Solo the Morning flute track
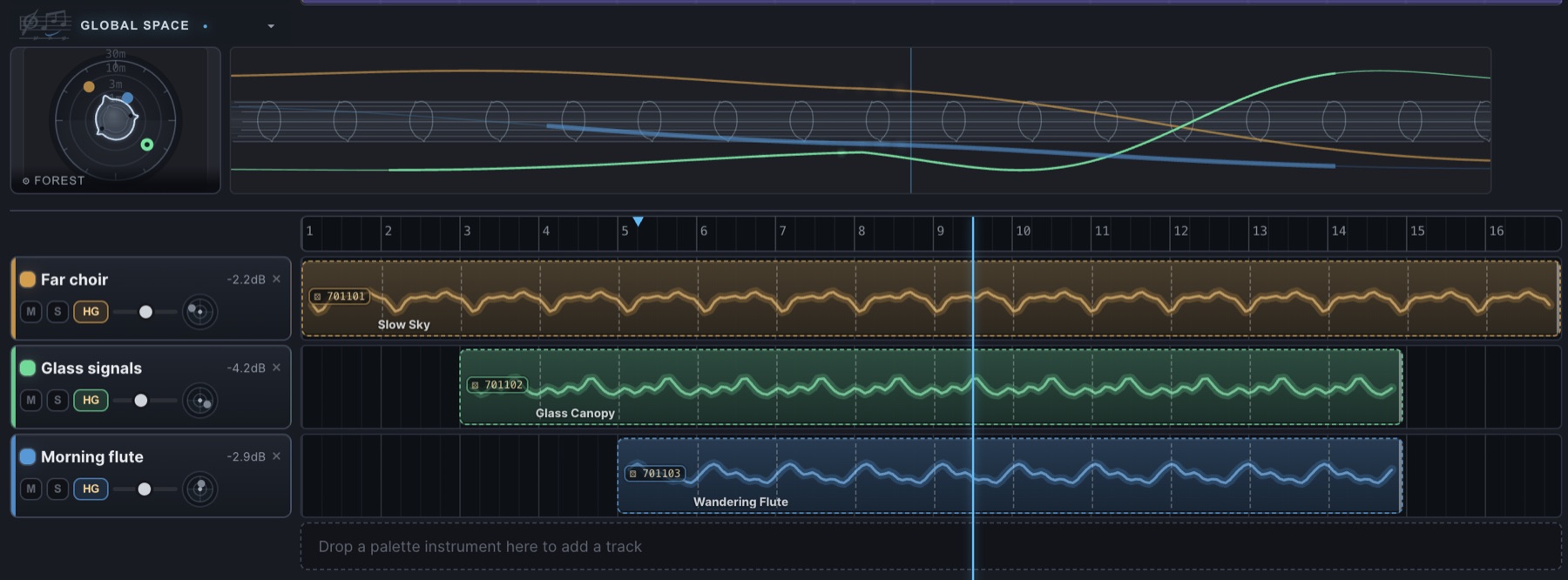Viewport: 1568px width, 580px height. point(57,489)
